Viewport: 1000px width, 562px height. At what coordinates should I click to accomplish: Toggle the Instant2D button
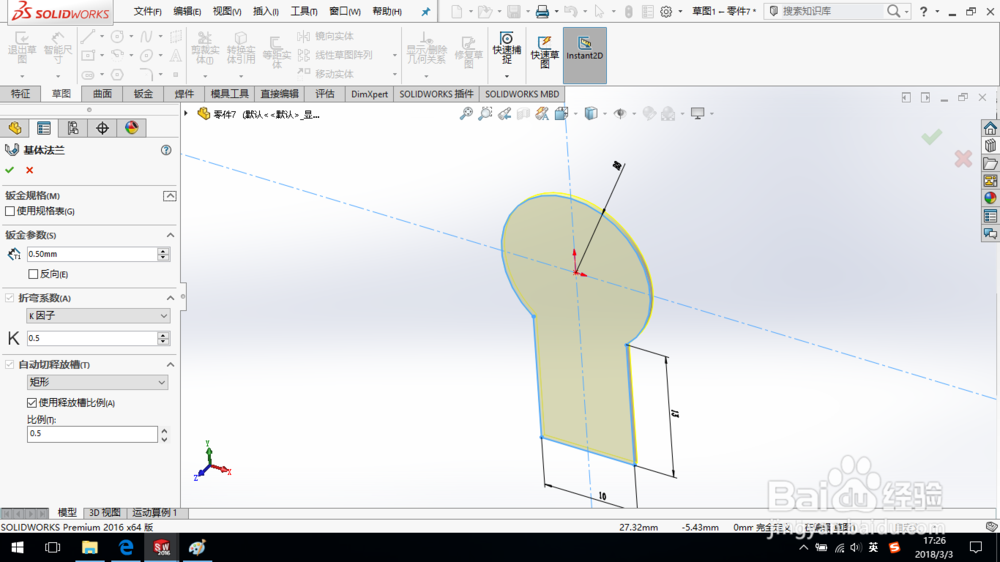click(584, 55)
